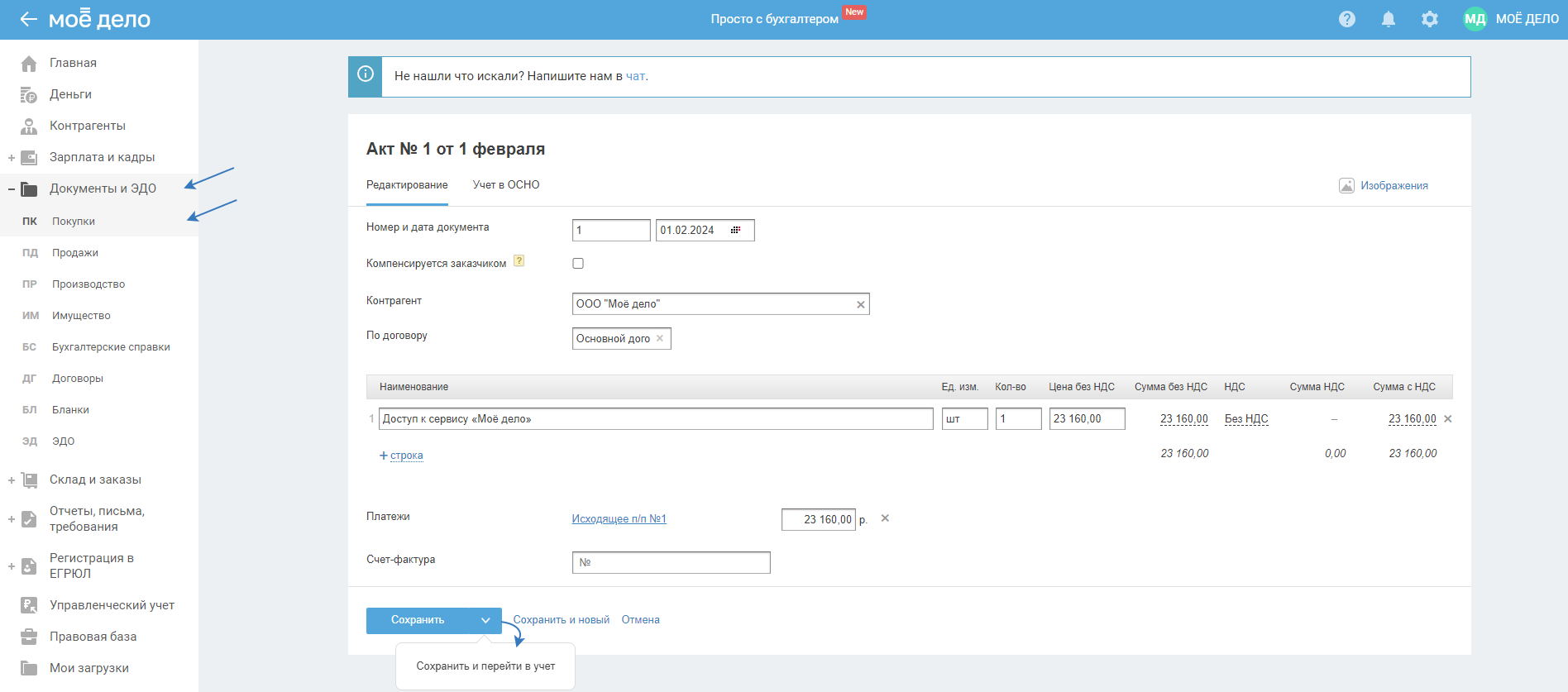Image resolution: width=1568 pixels, height=692 pixels.
Task: Click the Зарплата и кадры wallet icon
Action: 29,158
